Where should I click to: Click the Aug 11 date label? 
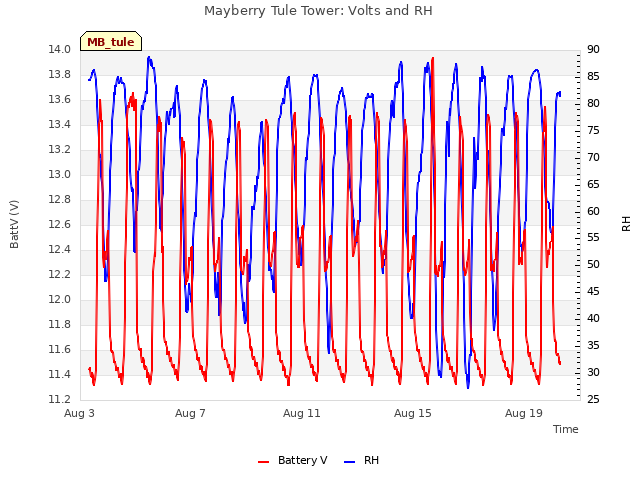click(302, 413)
